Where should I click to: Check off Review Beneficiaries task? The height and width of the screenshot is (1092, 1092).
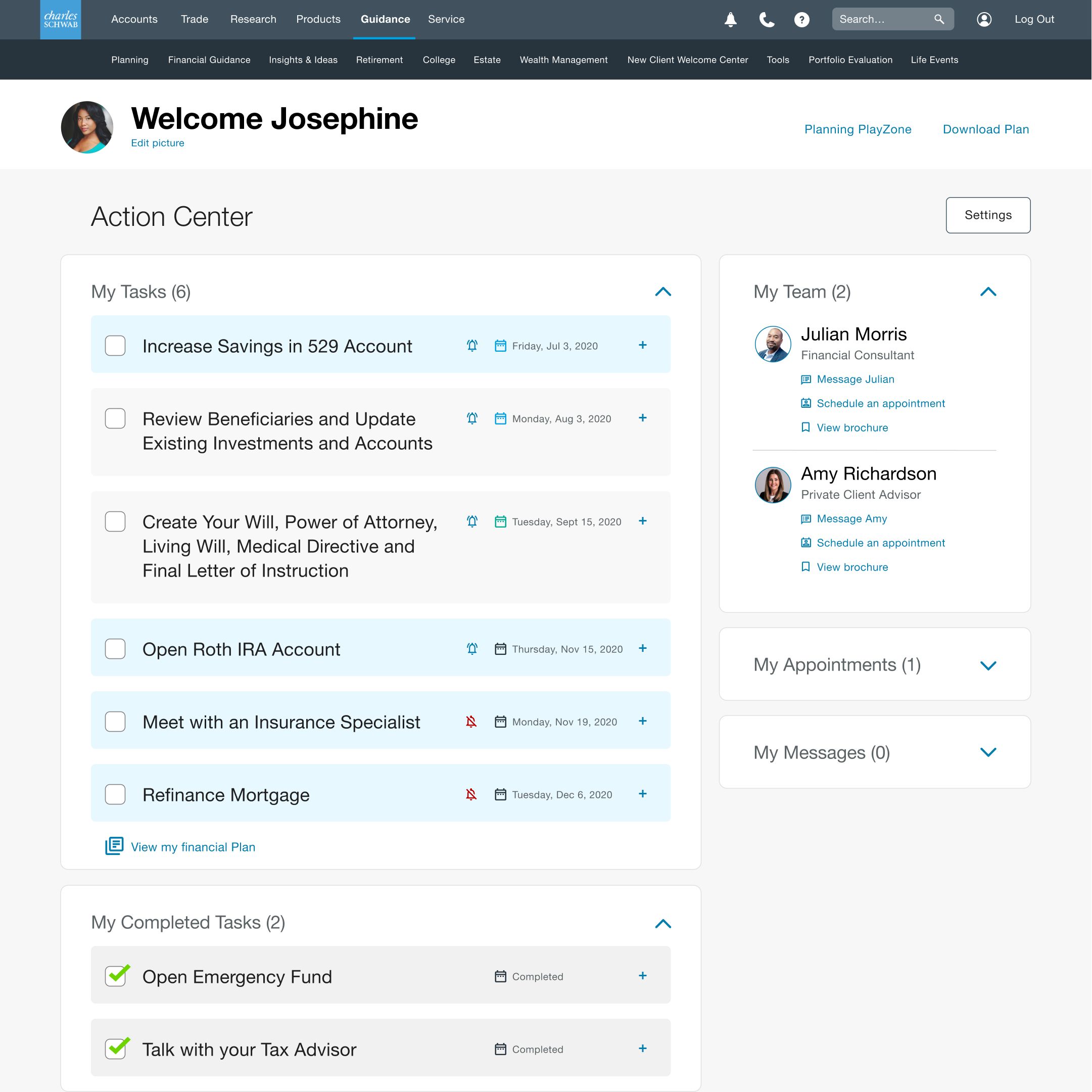(115, 418)
